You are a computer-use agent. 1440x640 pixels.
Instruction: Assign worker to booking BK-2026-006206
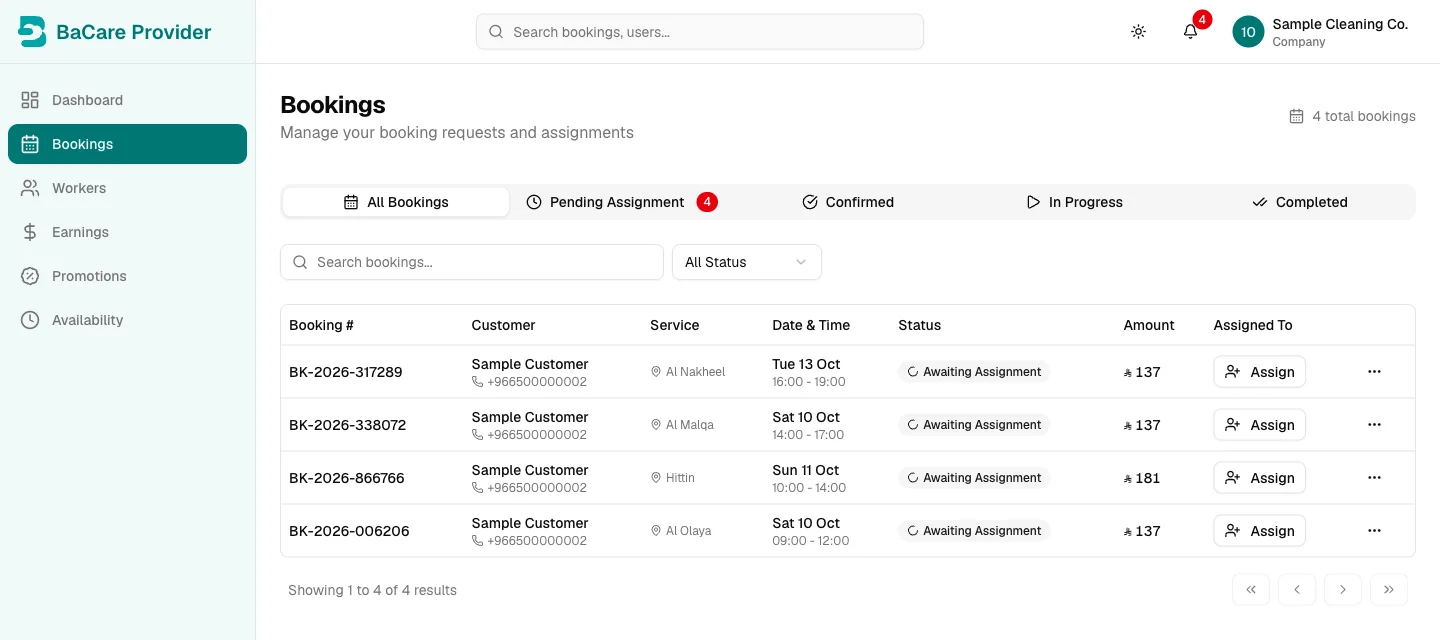click(1260, 531)
